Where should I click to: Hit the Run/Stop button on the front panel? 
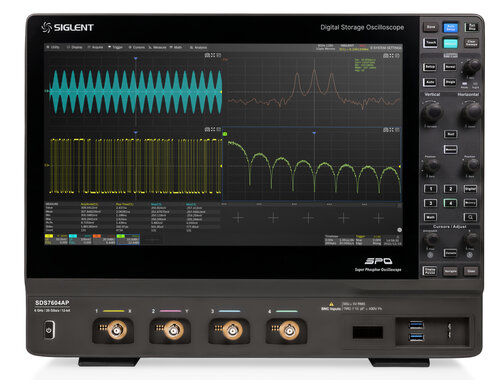471,27
